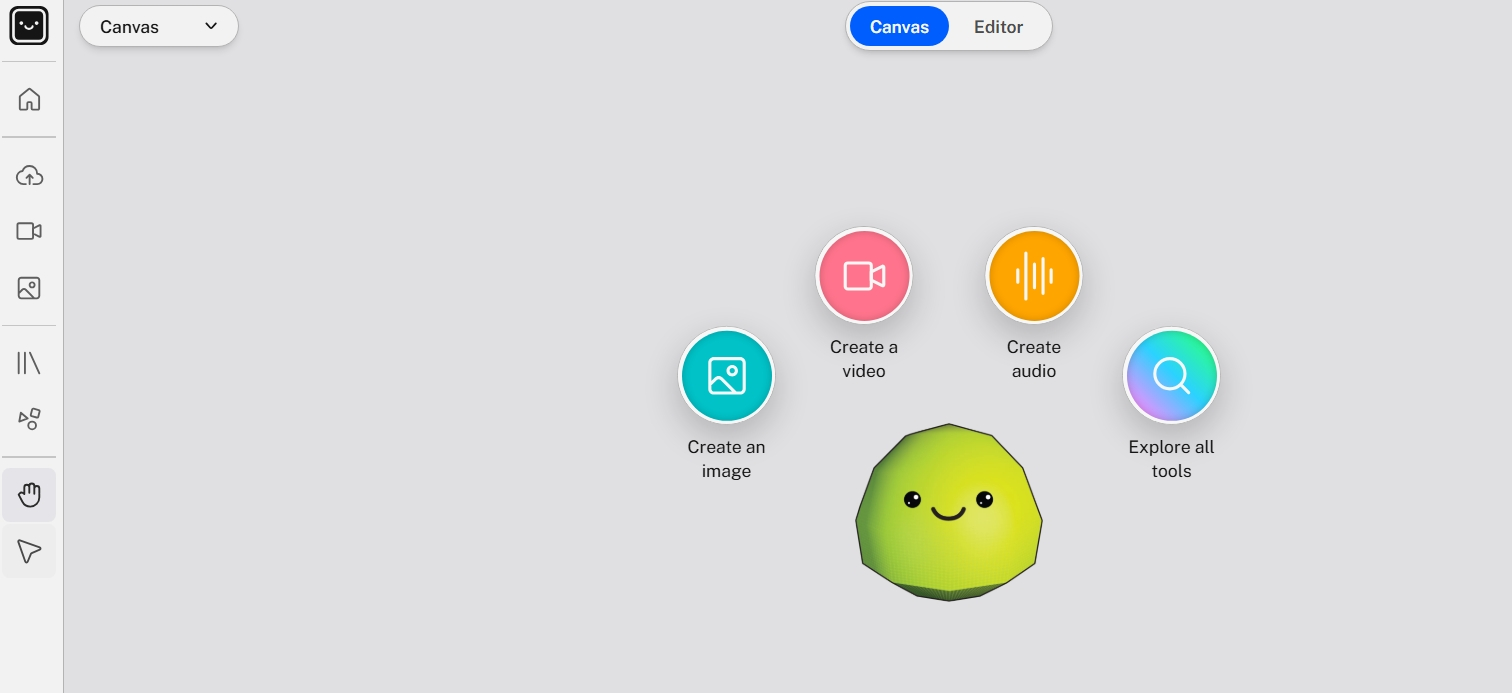Click the orange Create audio circle
Image resolution: width=1512 pixels, height=693 pixels.
click(x=1033, y=276)
